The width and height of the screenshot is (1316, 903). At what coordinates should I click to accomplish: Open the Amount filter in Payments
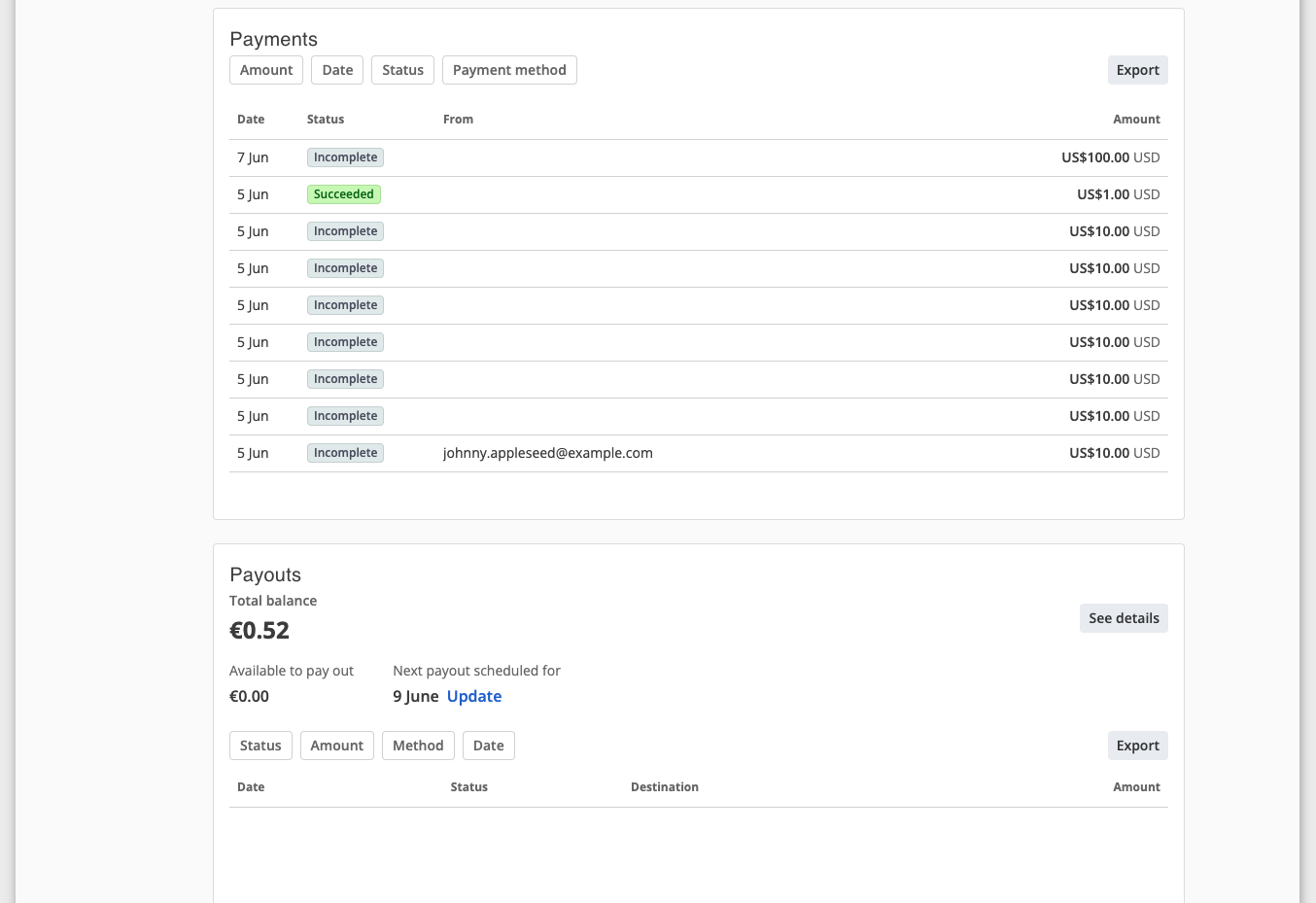pyautogui.click(x=265, y=69)
